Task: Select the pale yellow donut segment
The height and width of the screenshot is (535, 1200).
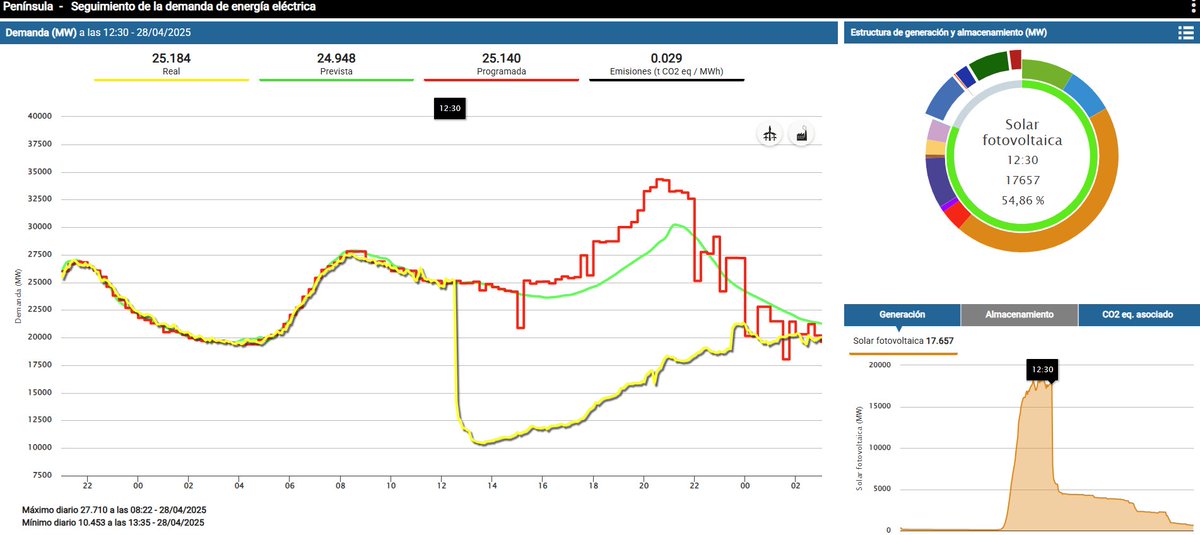Action: coord(935,147)
